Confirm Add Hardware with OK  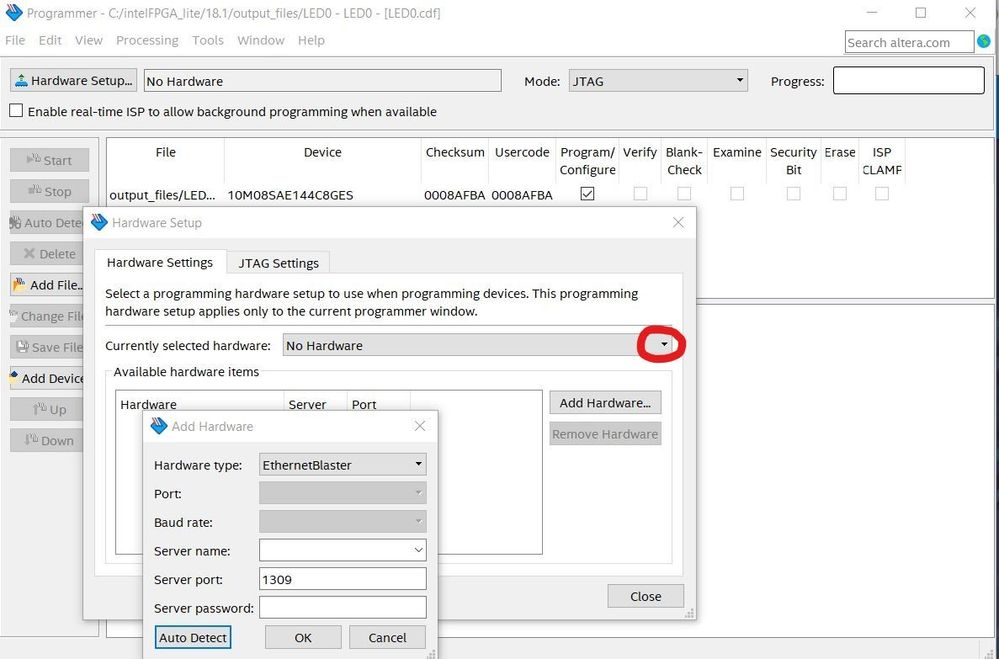coord(303,637)
